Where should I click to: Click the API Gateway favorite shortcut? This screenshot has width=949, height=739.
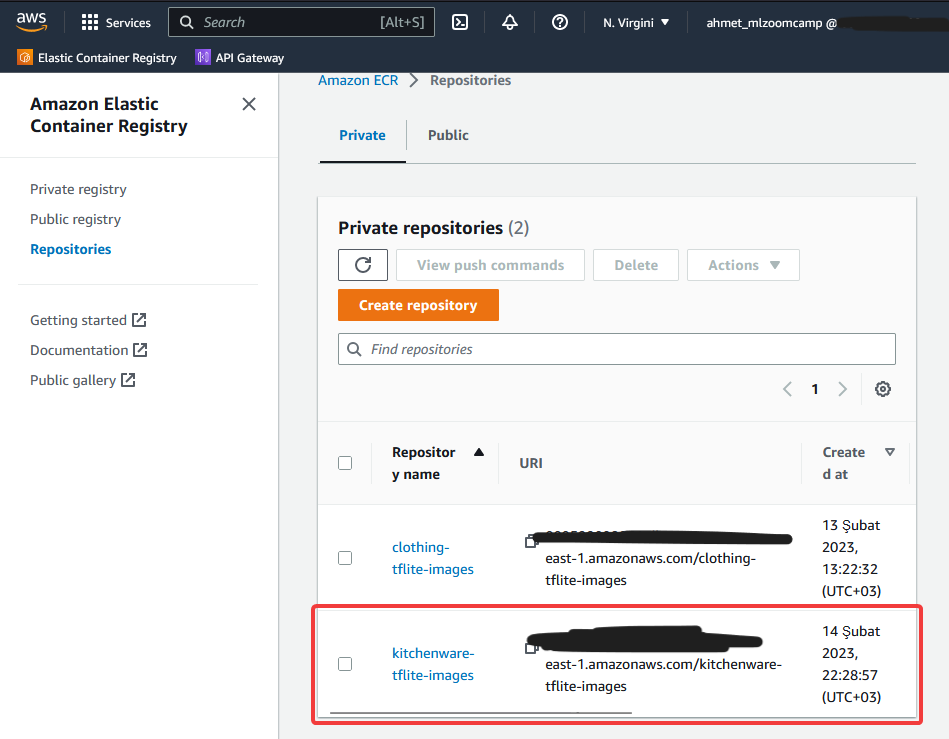click(x=240, y=57)
